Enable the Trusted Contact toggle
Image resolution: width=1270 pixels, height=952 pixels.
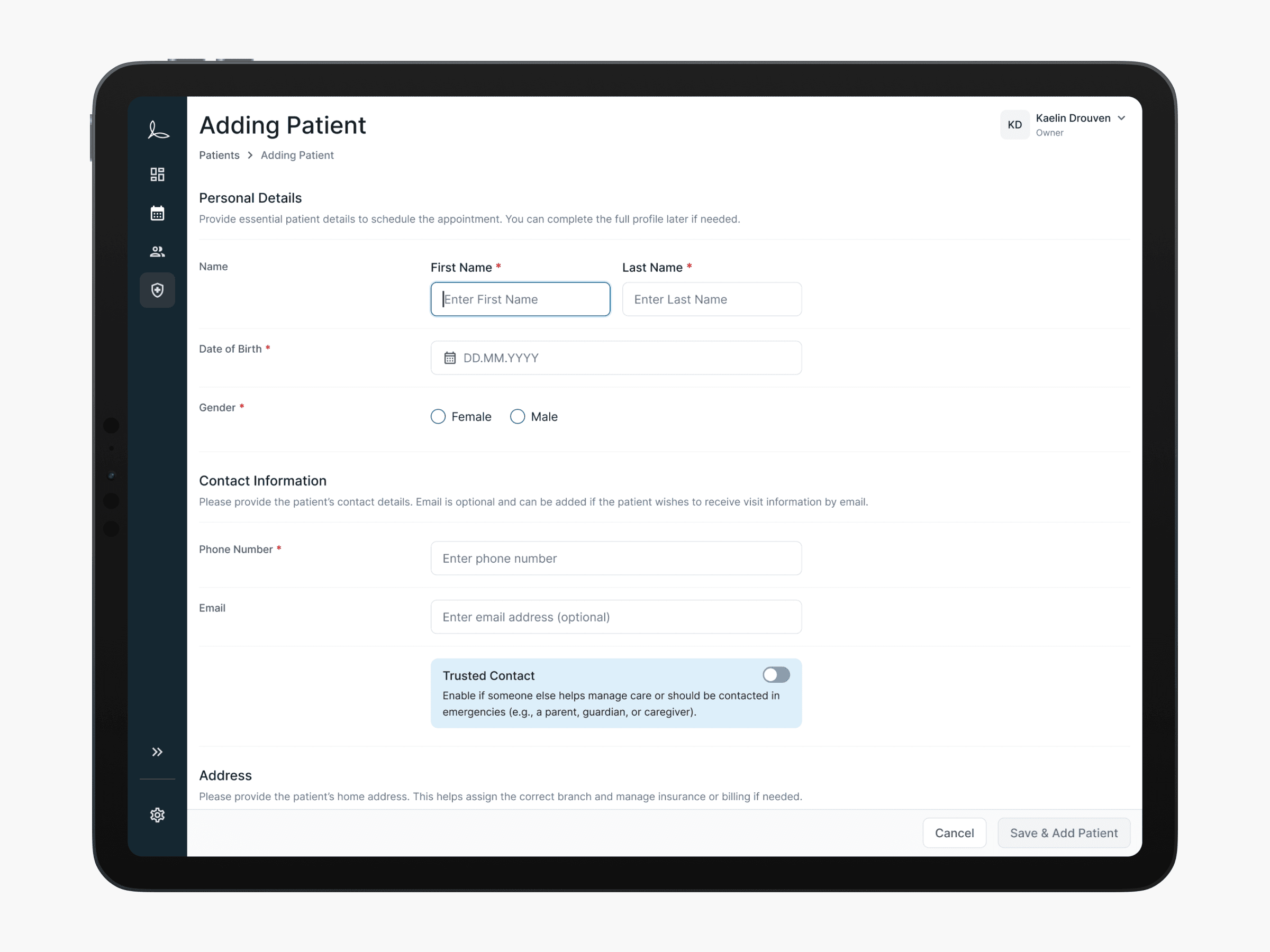tap(776, 675)
